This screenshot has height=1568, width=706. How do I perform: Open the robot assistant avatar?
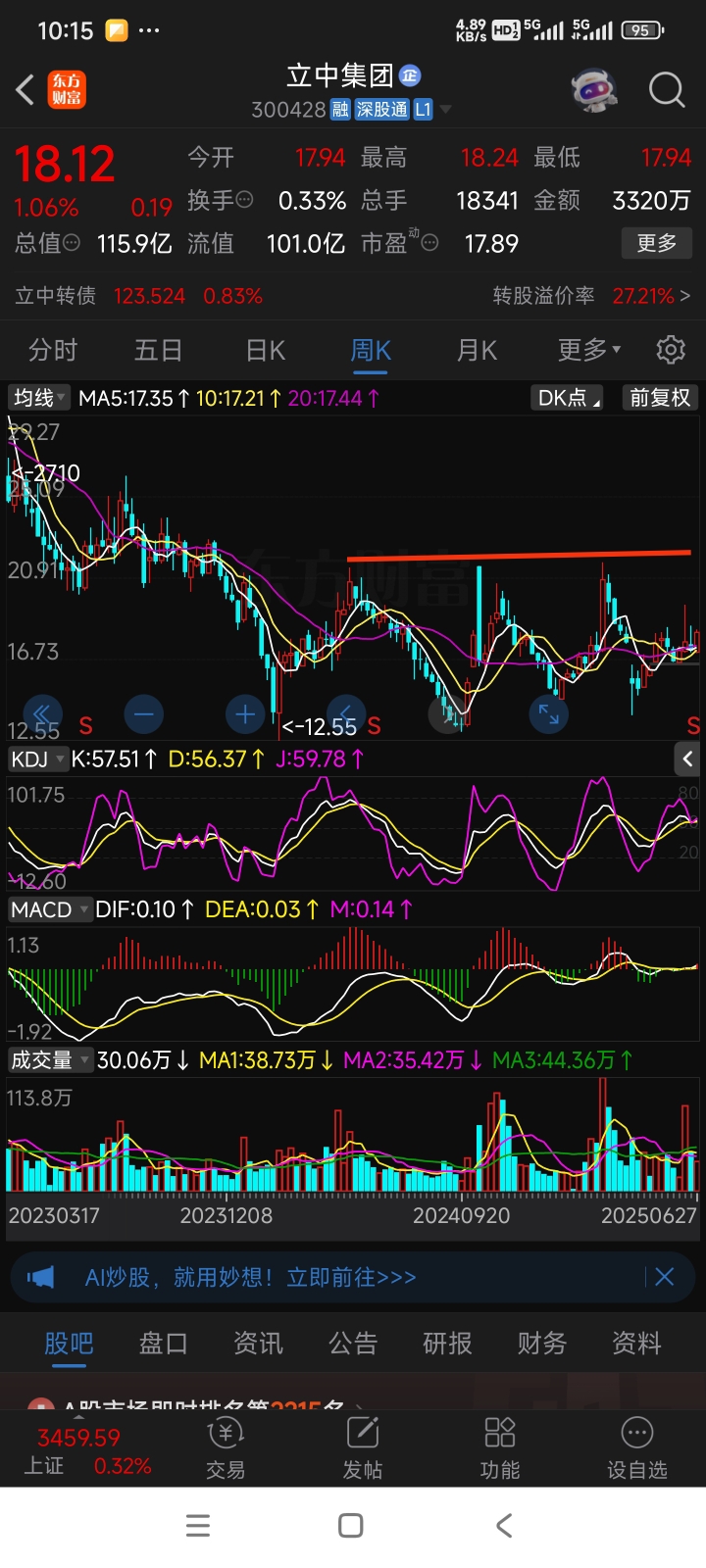[594, 90]
